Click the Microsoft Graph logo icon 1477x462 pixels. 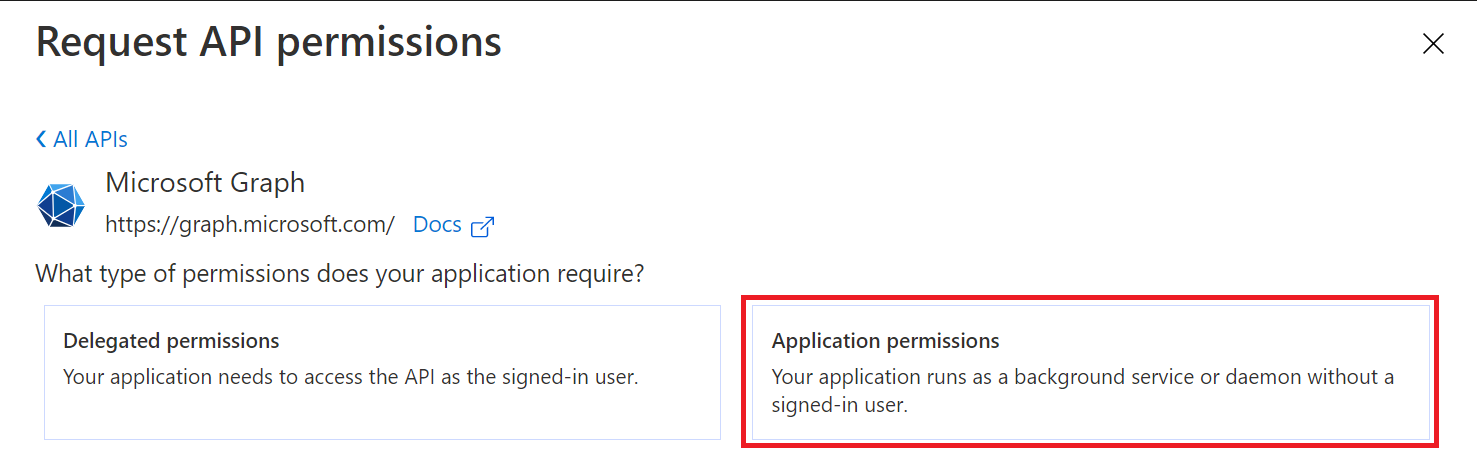point(61,206)
